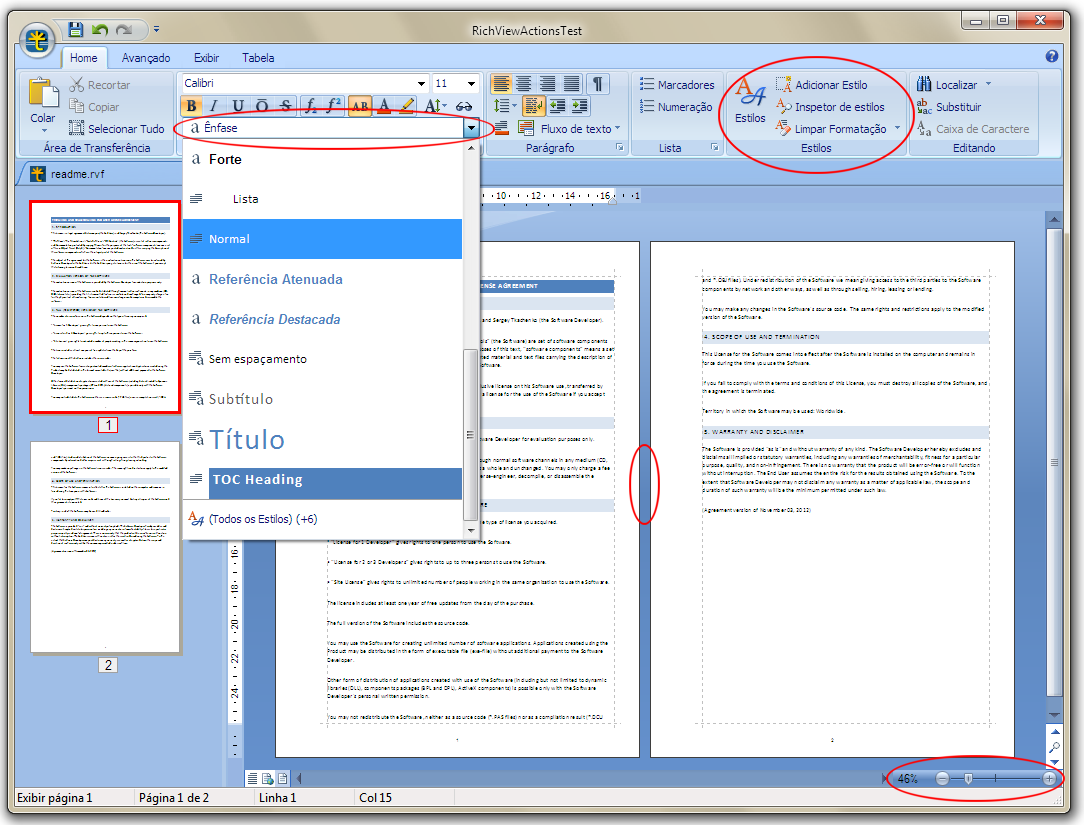This screenshot has width=1084, height=825.
Task: Toggle underline formatting button
Action: tap(238, 106)
